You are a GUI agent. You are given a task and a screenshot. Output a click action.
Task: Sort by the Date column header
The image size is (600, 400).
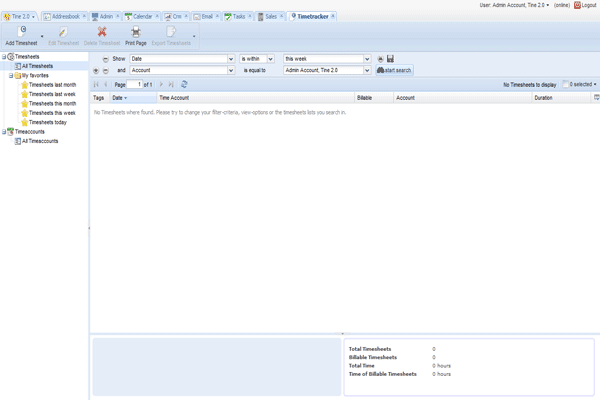click(119, 98)
